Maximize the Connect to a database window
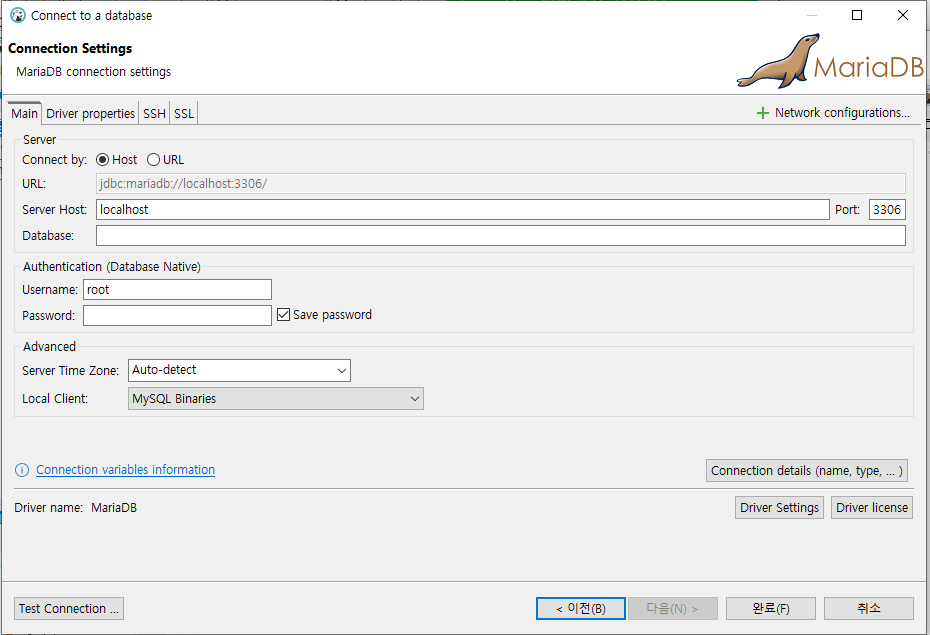 point(857,15)
